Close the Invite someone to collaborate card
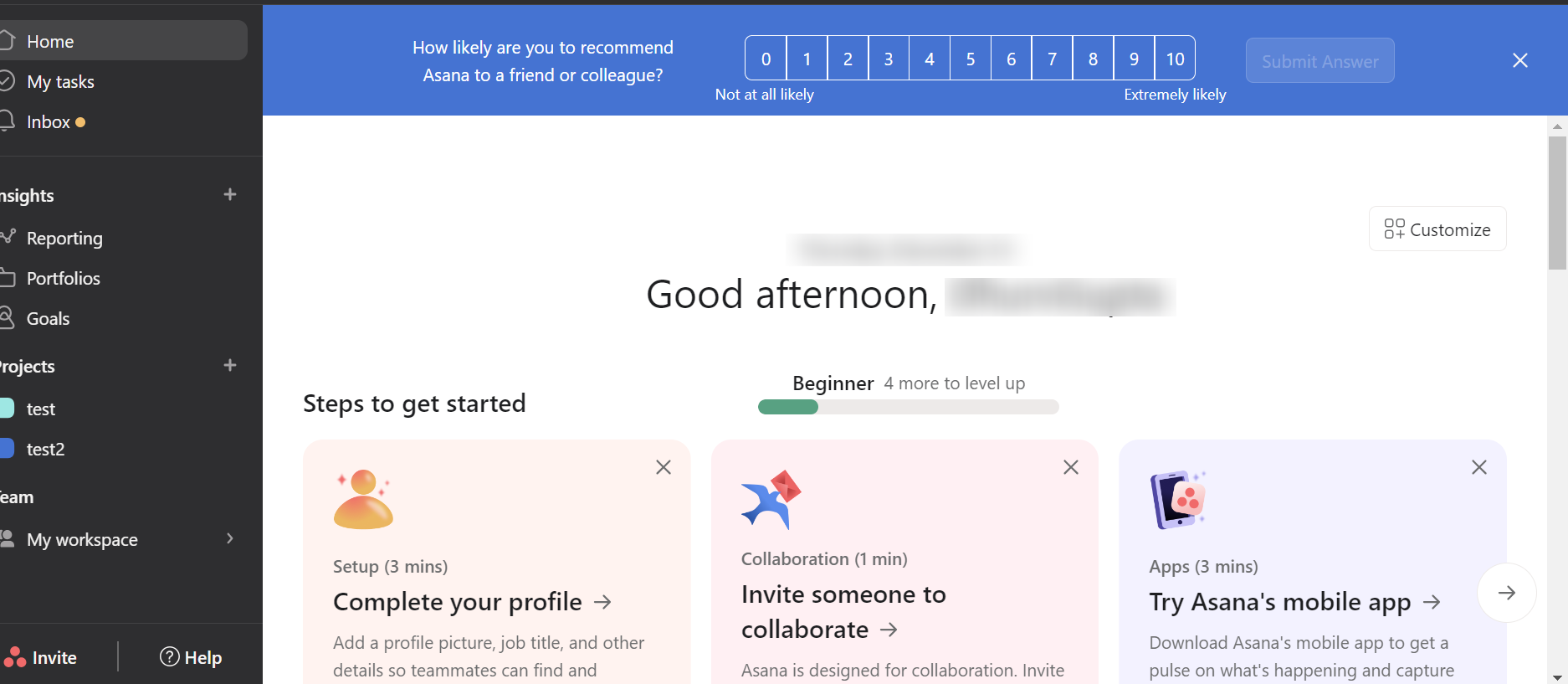 (x=1071, y=467)
